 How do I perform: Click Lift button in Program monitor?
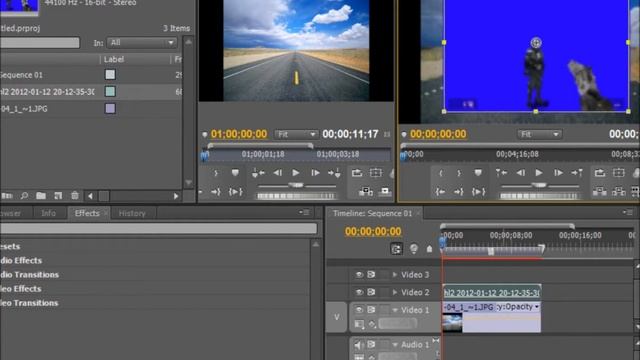coord(600,191)
